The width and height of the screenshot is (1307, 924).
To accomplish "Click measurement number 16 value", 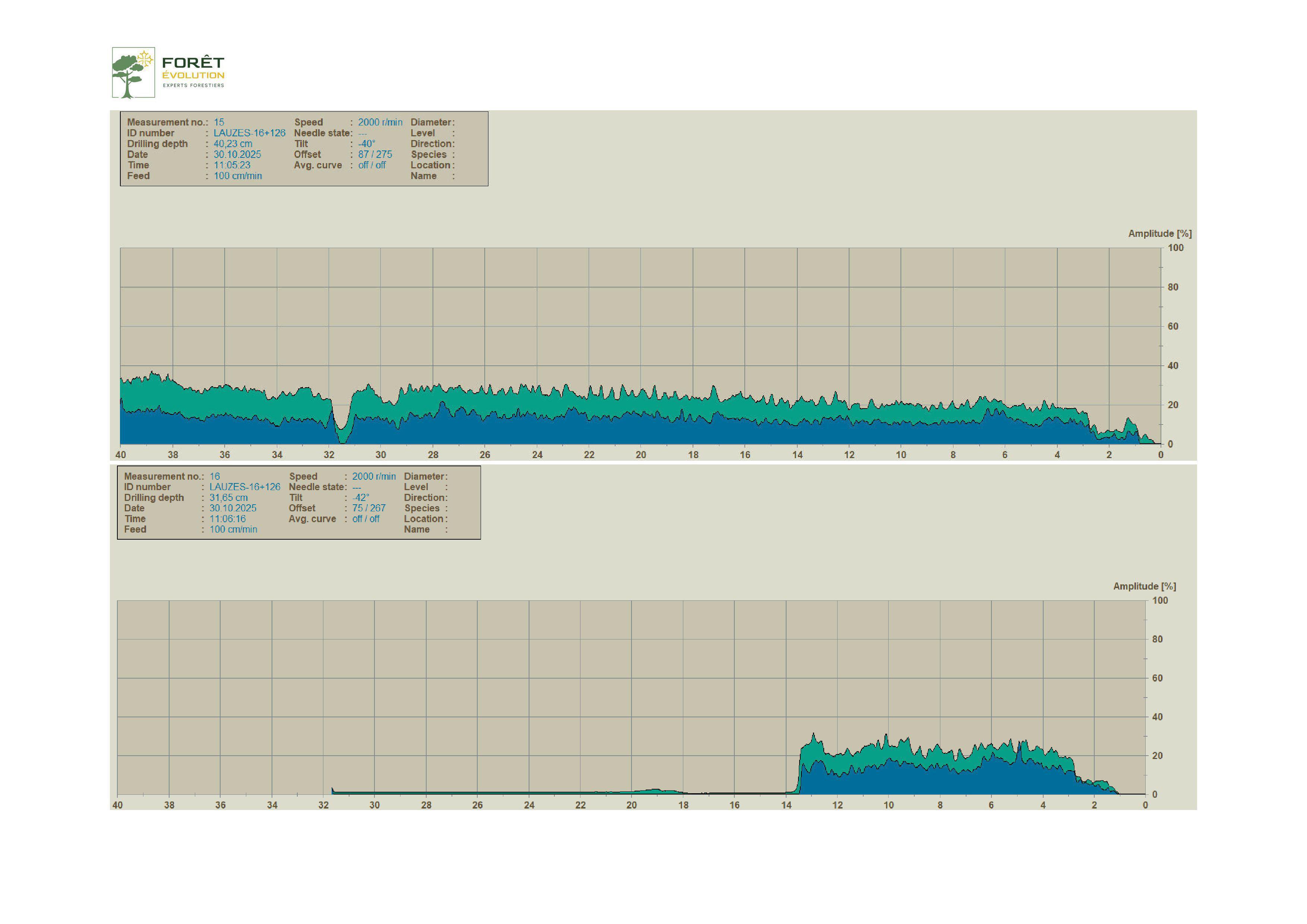I will [x=214, y=477].
